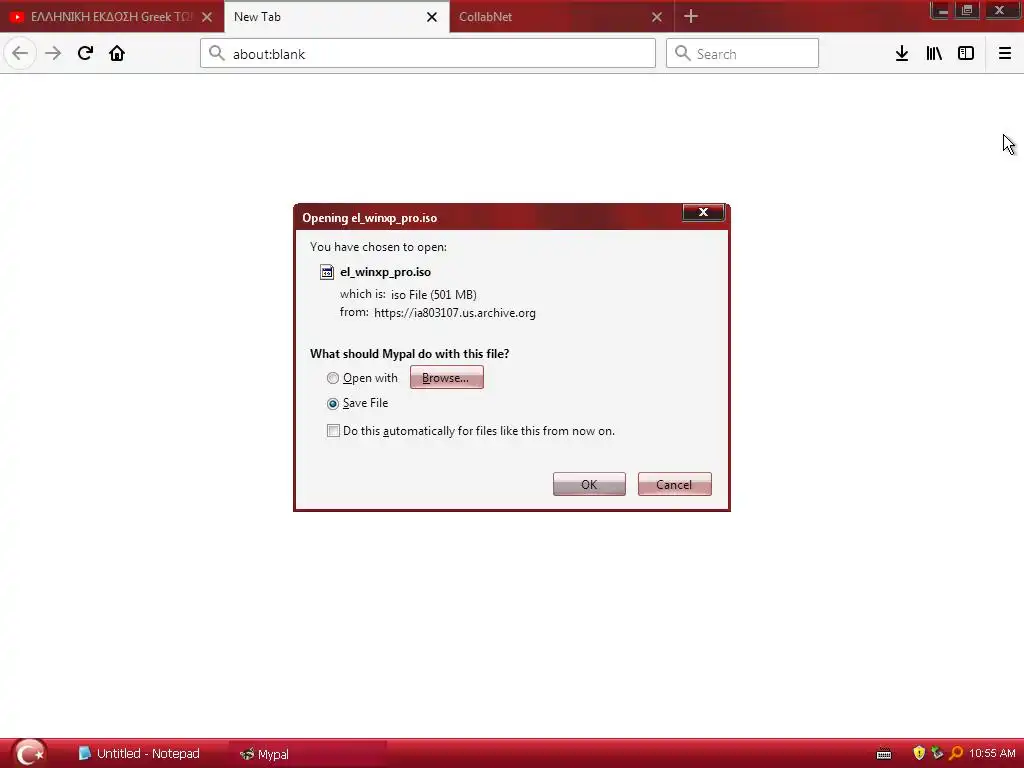Viewport: 1024px width, 768px height.
Task: Select the Save File radio option
Action: 332,404
